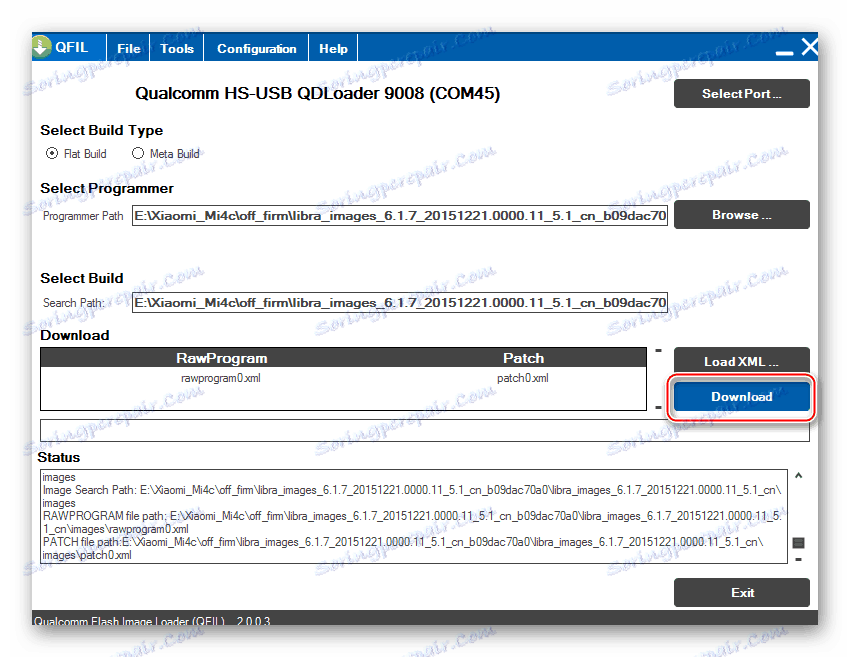
Task: Start flashing with the Download button
Action: pos(742,397)
